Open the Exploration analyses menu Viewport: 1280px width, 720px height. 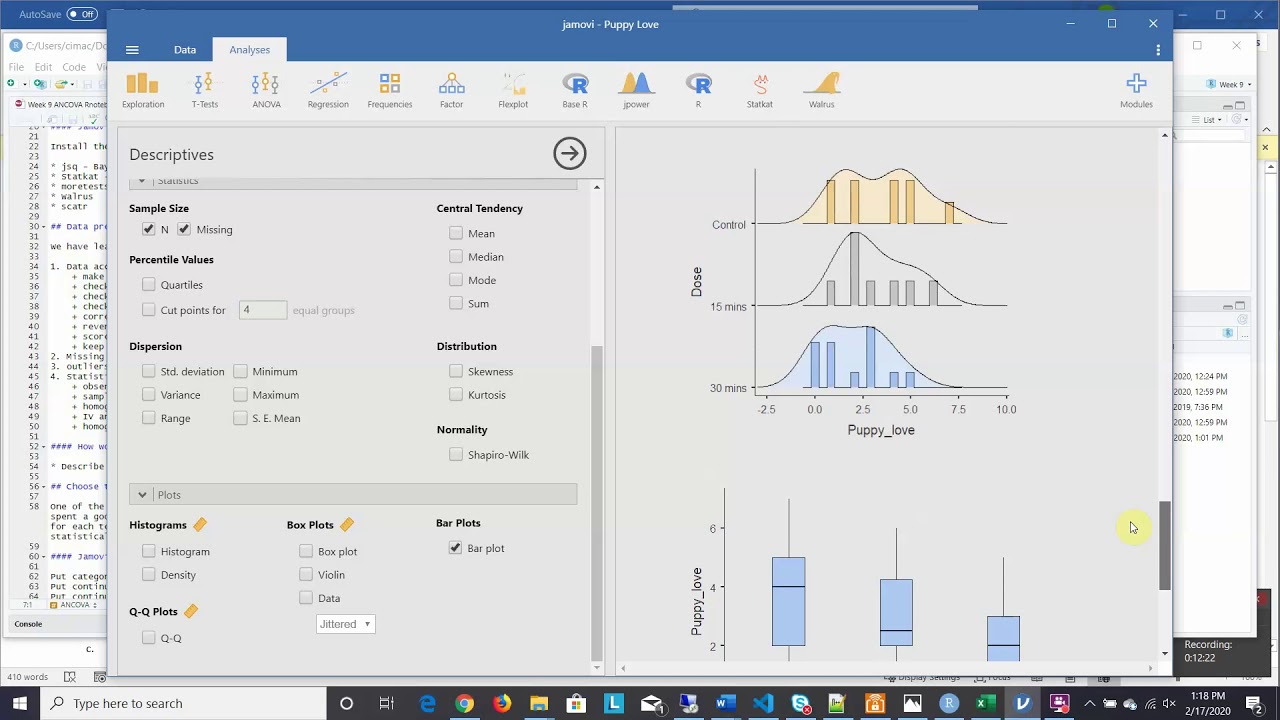[143, 90]
